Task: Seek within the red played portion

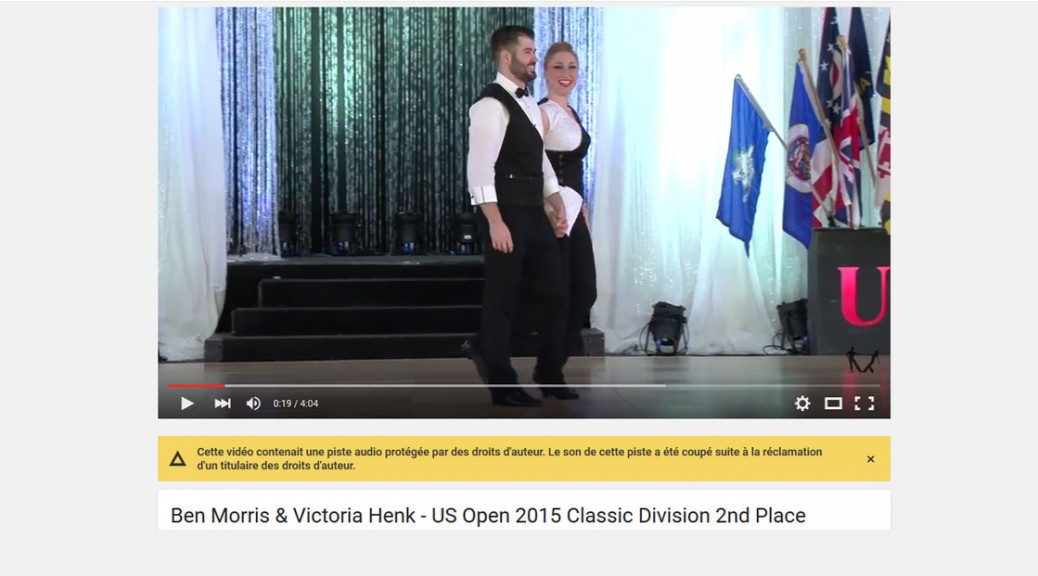Action: 197,385
